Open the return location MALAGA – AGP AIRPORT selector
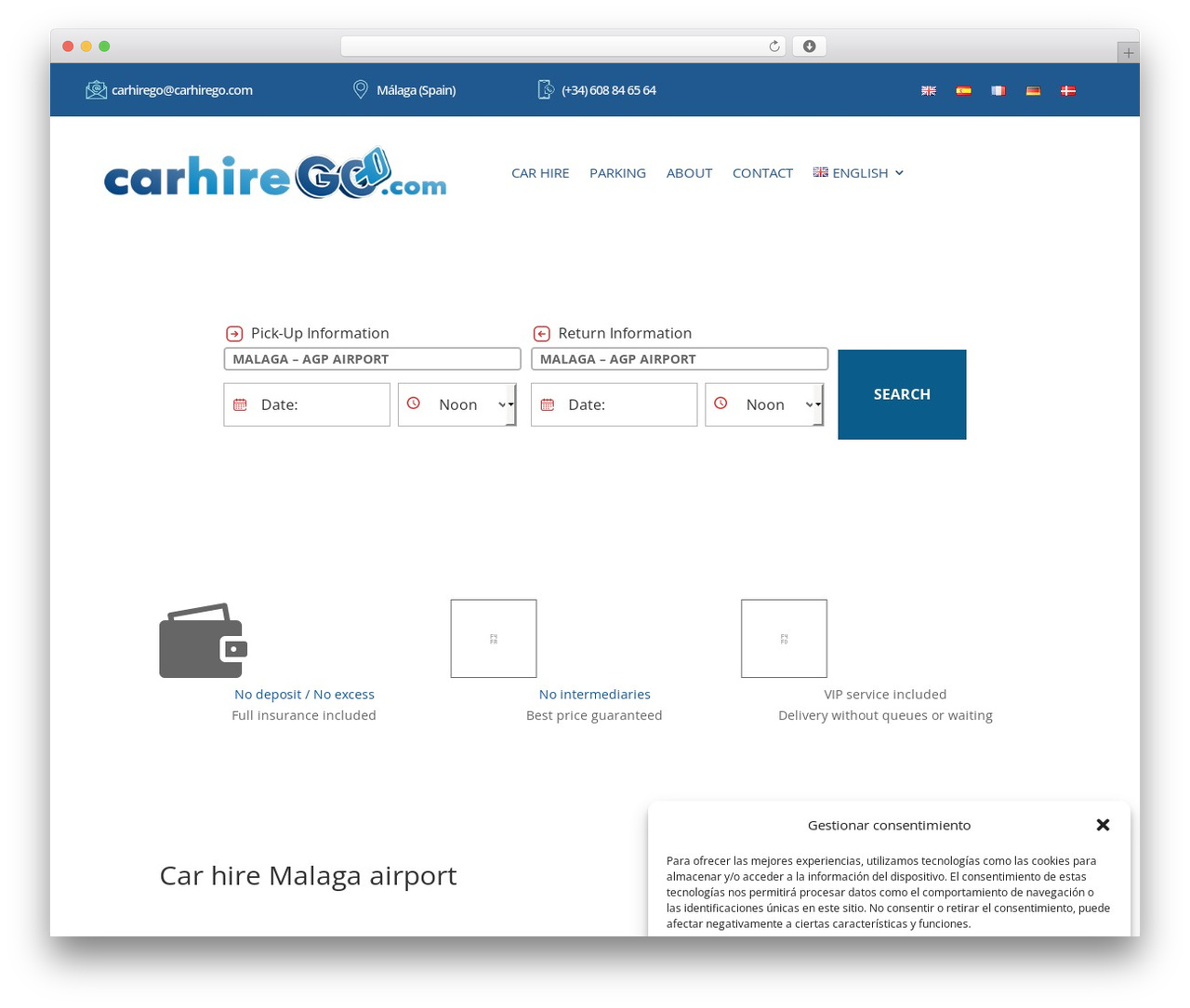The image size is (1190, 1008). (x=680, y=359)
